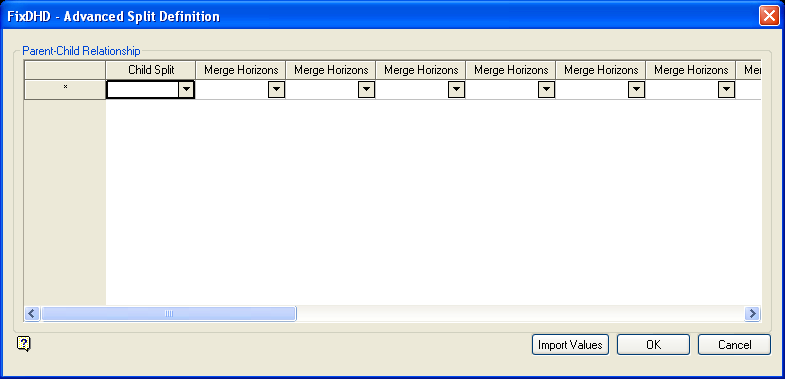Confirm with the OK button
This screenshot has height=379, width=785.
tap(653, 345)
